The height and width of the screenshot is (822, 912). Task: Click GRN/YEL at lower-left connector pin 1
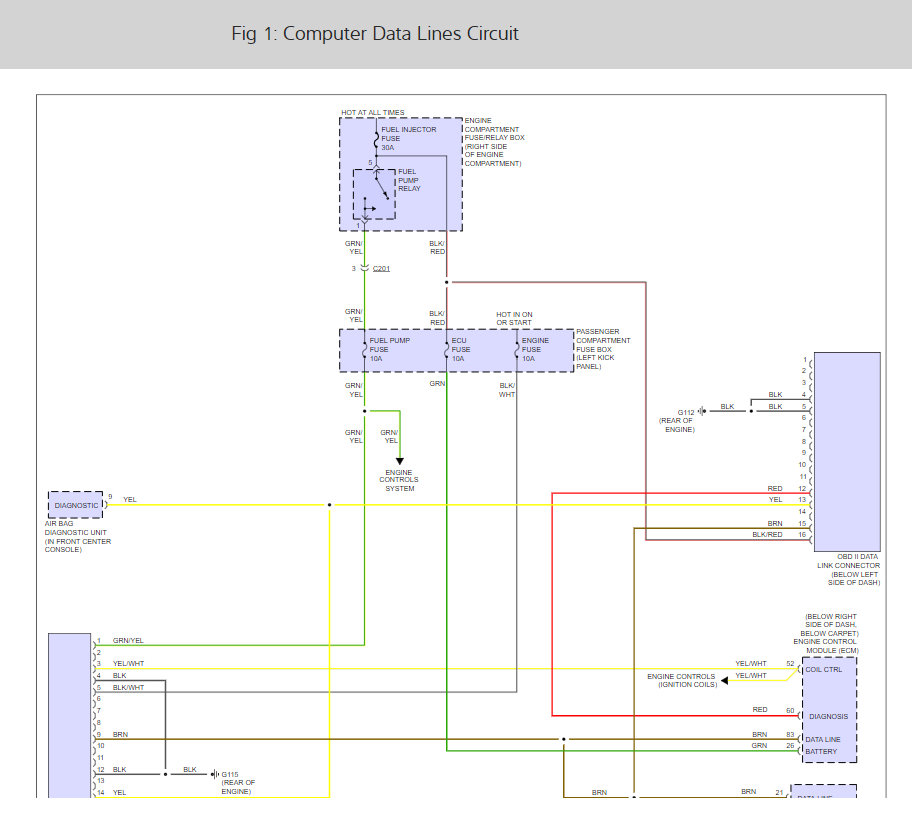click(x=128, y=640)
